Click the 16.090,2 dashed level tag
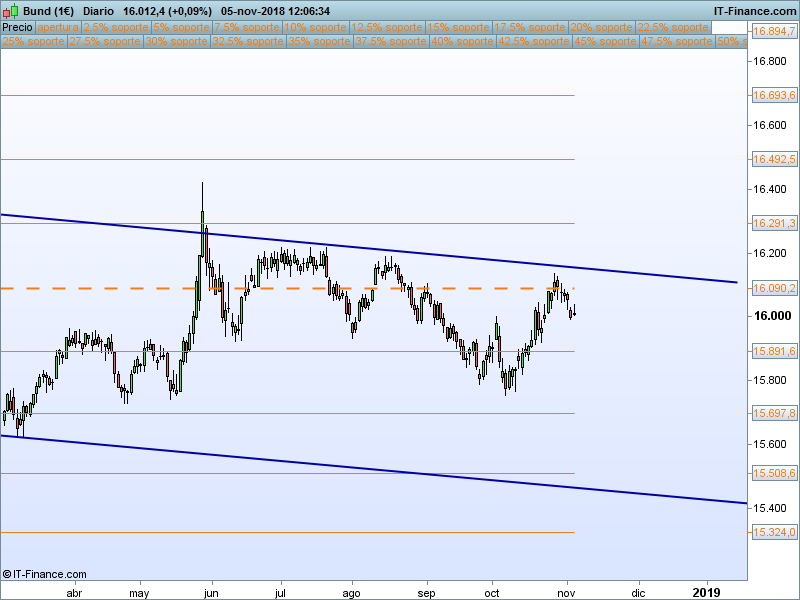The image size is (800, 600). [x=774, y=289]
